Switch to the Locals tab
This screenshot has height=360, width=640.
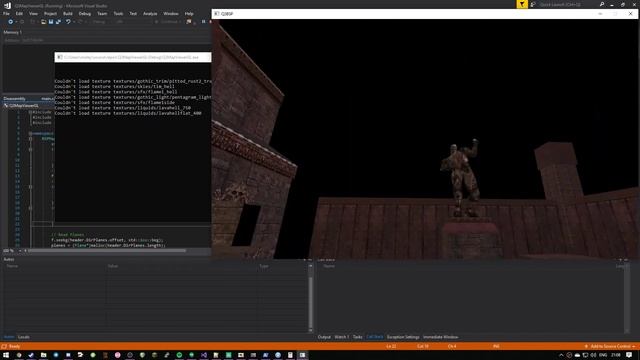pos(24,337)
